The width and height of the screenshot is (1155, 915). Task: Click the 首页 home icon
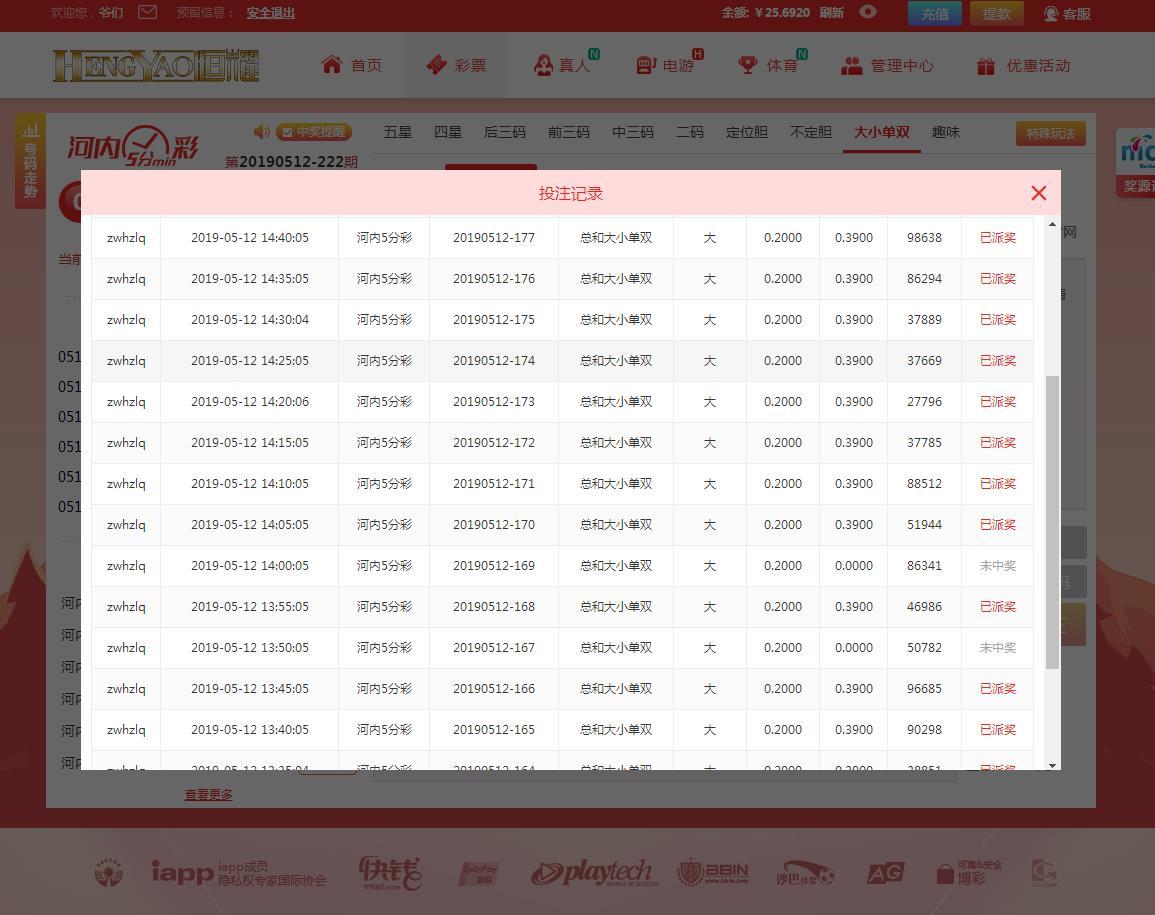tap(332, 65)
